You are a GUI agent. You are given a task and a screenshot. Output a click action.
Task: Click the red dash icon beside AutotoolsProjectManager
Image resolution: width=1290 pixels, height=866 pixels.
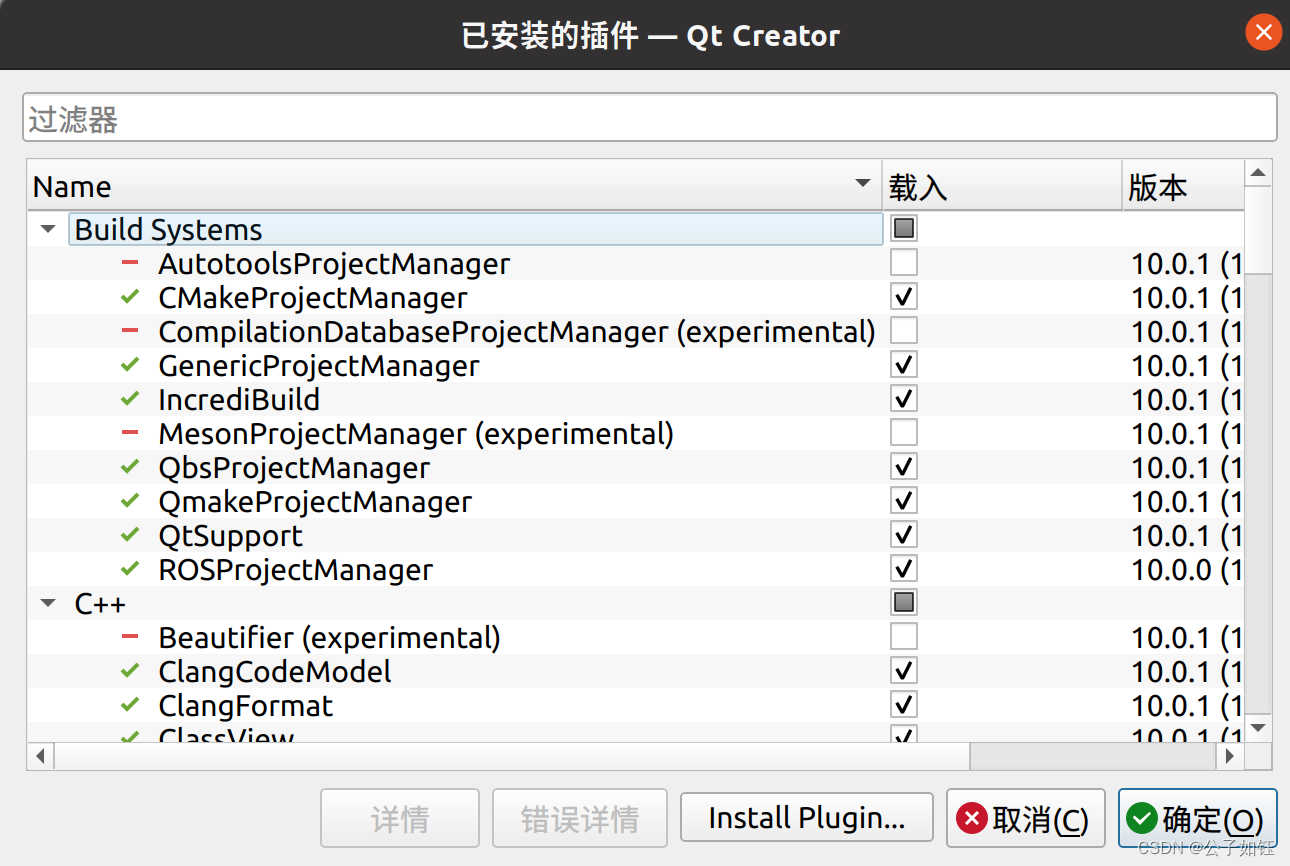coord(129,263)
